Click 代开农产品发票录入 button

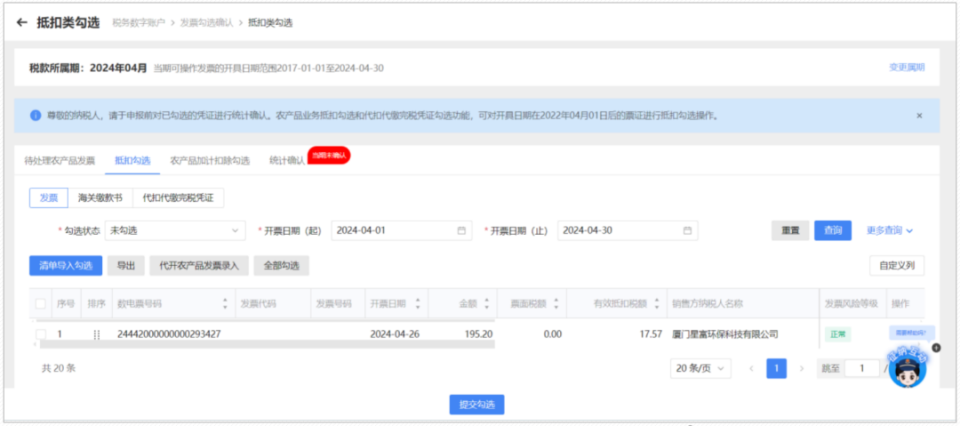click(x=199, y=266)
